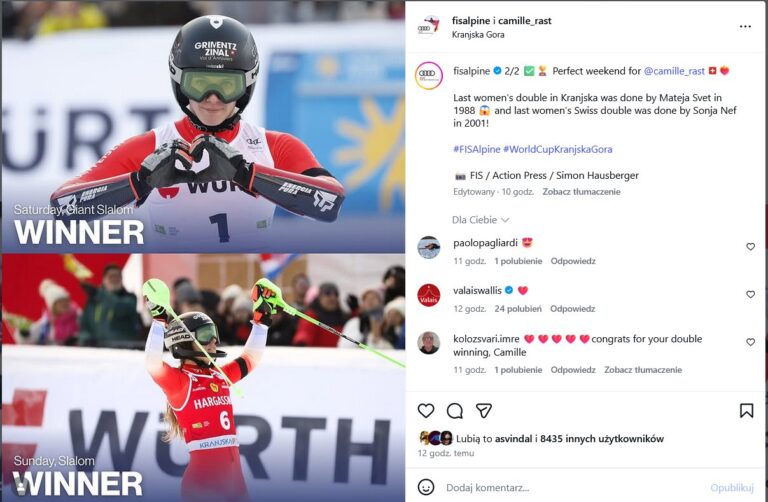
Task: Open #FISAlpine hashtag
Action: coord(477,149)
